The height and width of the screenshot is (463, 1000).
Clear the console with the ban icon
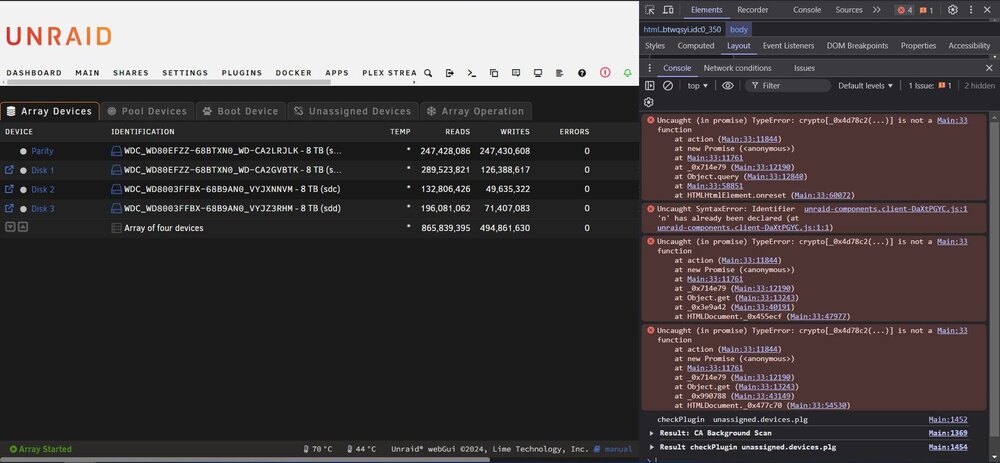(x=668, y=85)
